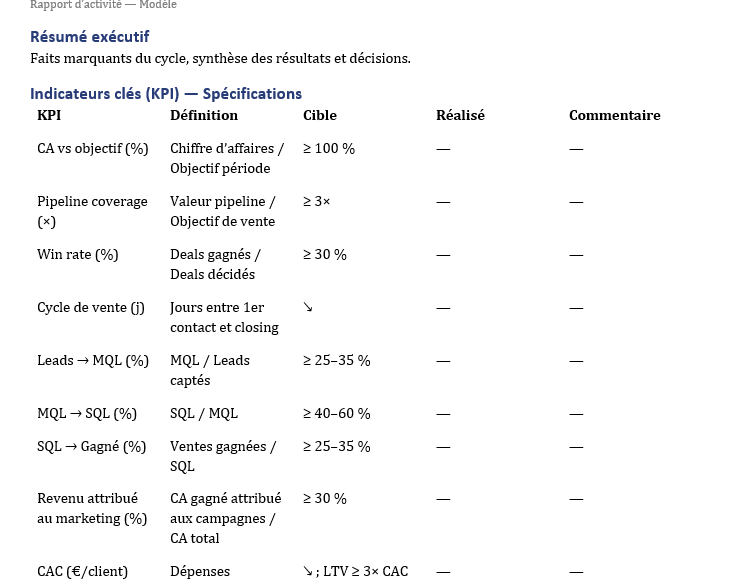Click the "≥ 100 %" target cell
Image resolution: width=748 pixels, height=586 pixels.
pyautogui.click(x=329, y=148)
